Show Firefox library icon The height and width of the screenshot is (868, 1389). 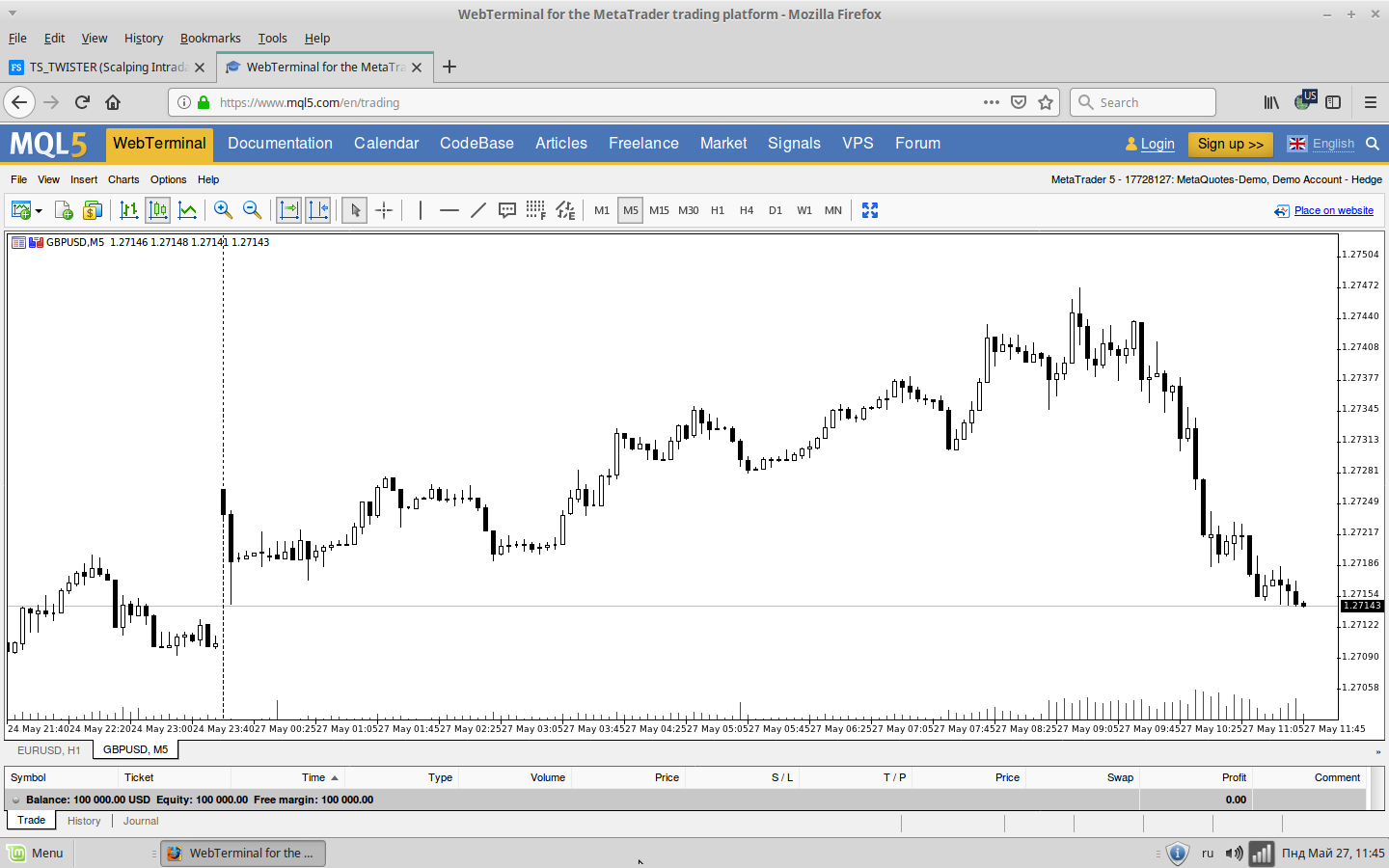point(1272,102)
